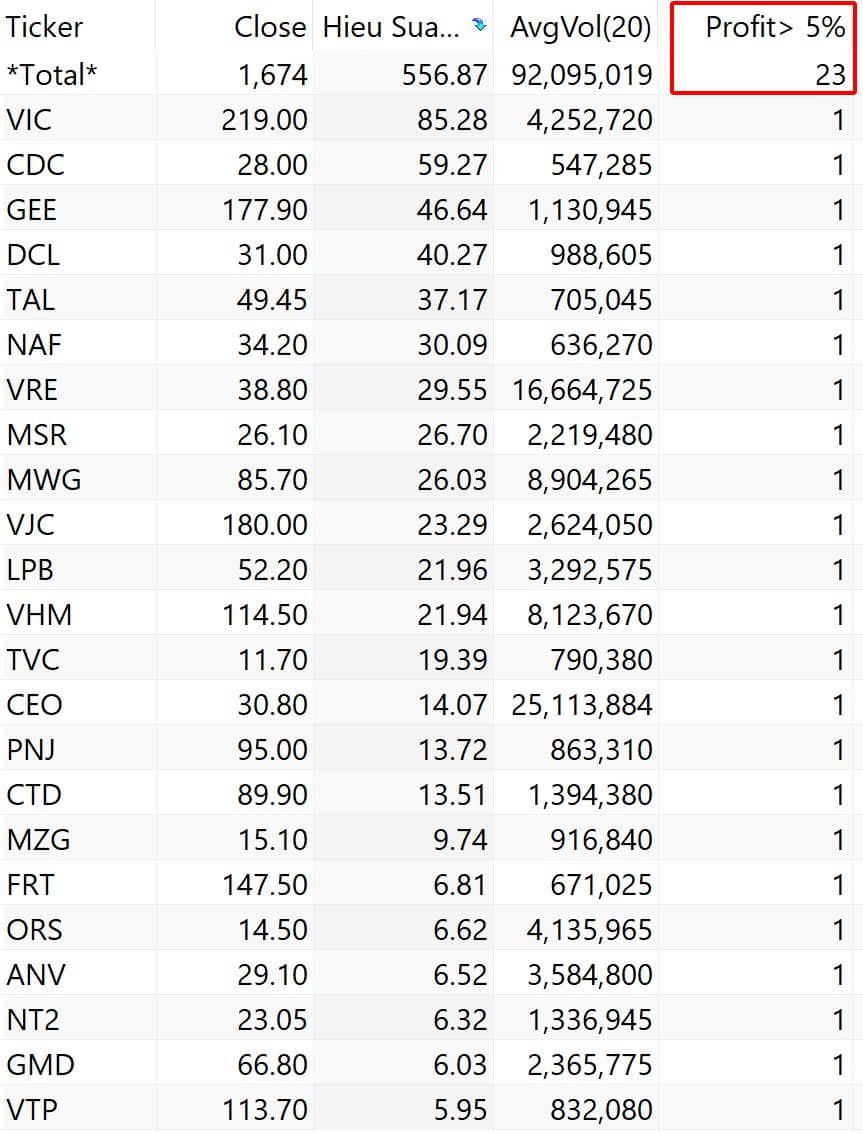863x1133 pixels.
Task: Select the VIC ticker cell
Action: point(30,120)
